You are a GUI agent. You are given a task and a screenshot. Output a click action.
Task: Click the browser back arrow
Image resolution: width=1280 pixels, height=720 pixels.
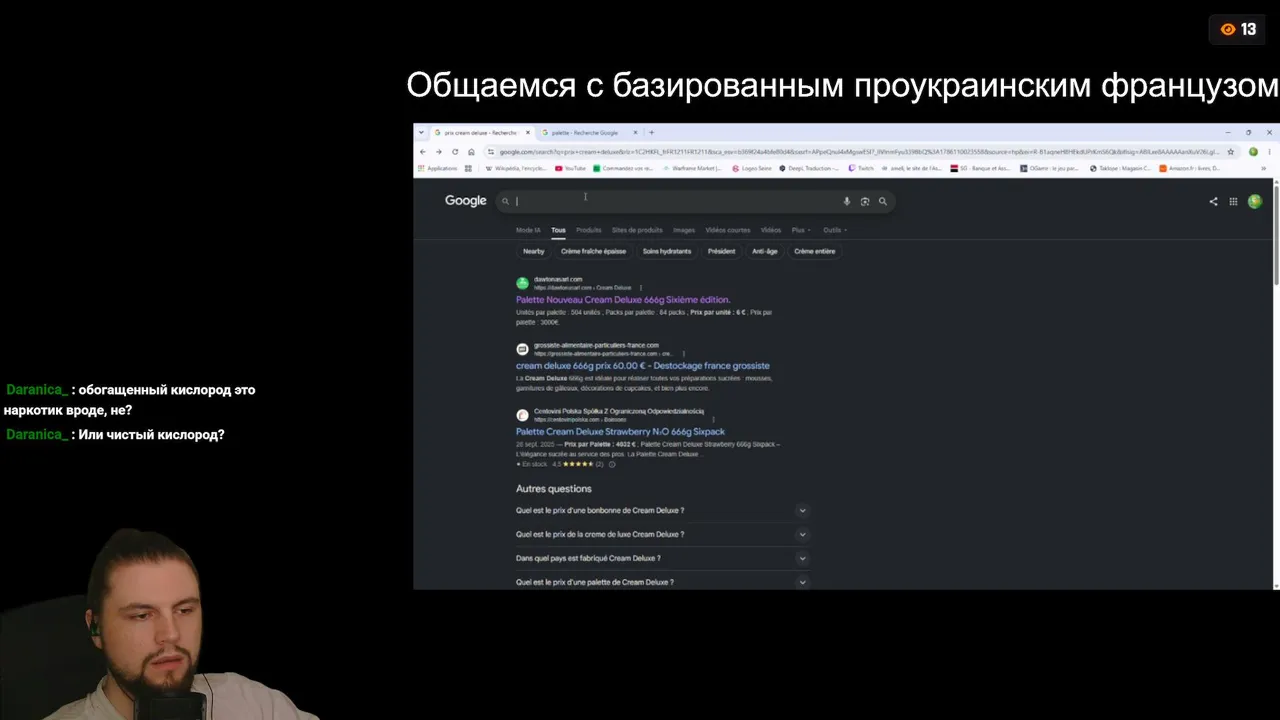point(423,152)
